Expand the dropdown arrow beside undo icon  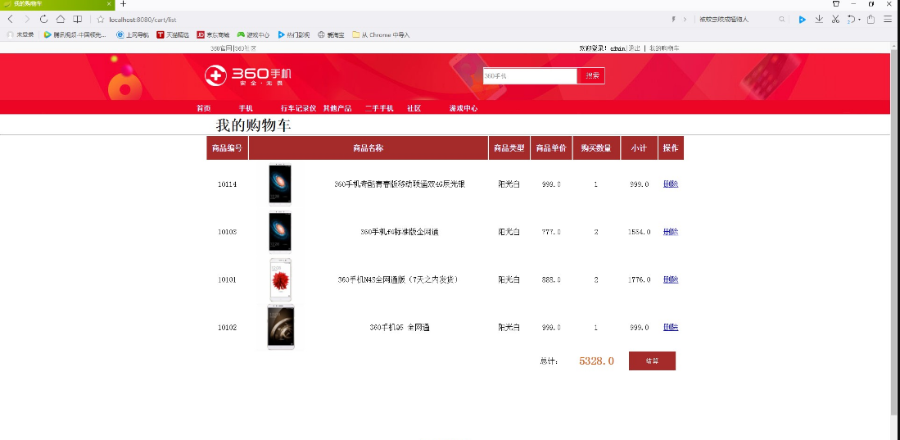(x=859, y=20)
